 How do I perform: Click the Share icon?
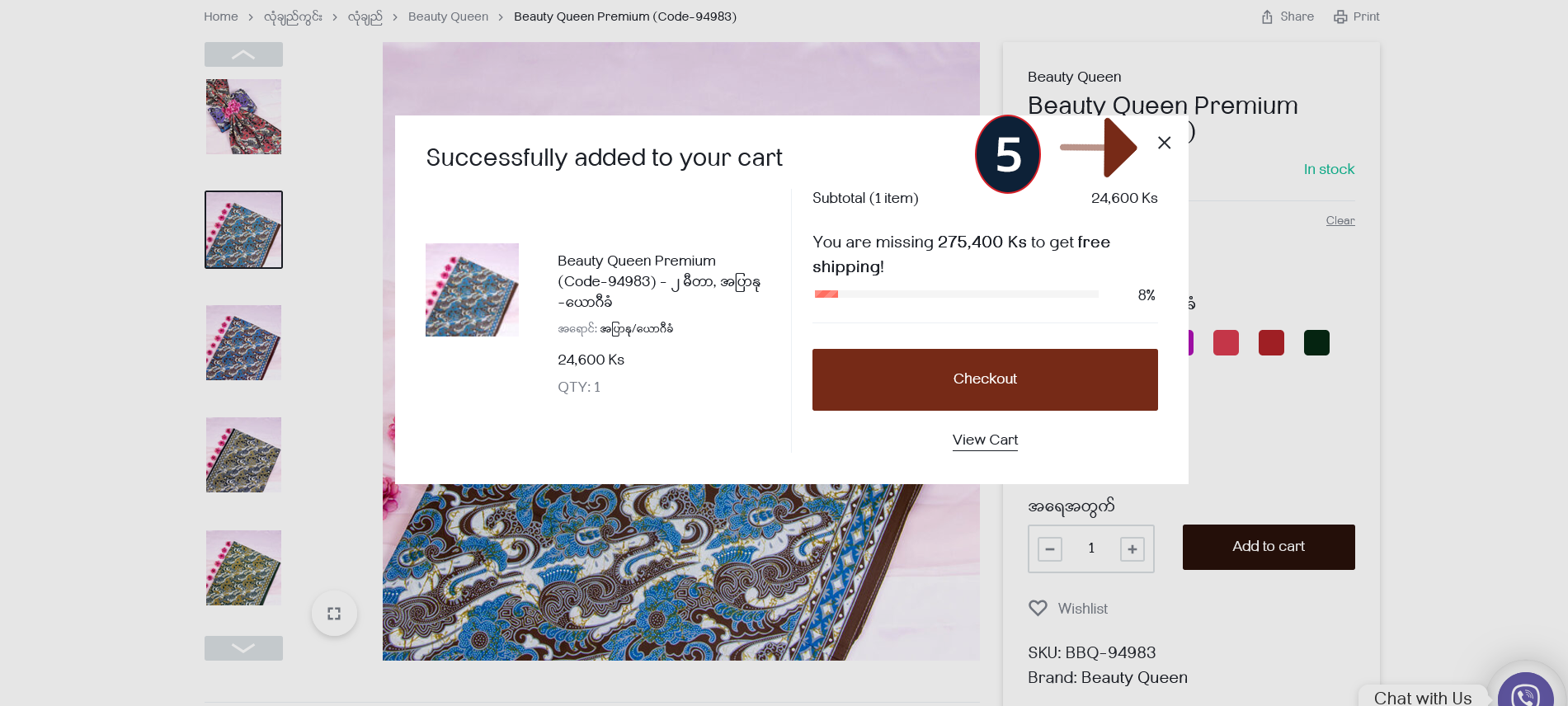coord(1267,16)
